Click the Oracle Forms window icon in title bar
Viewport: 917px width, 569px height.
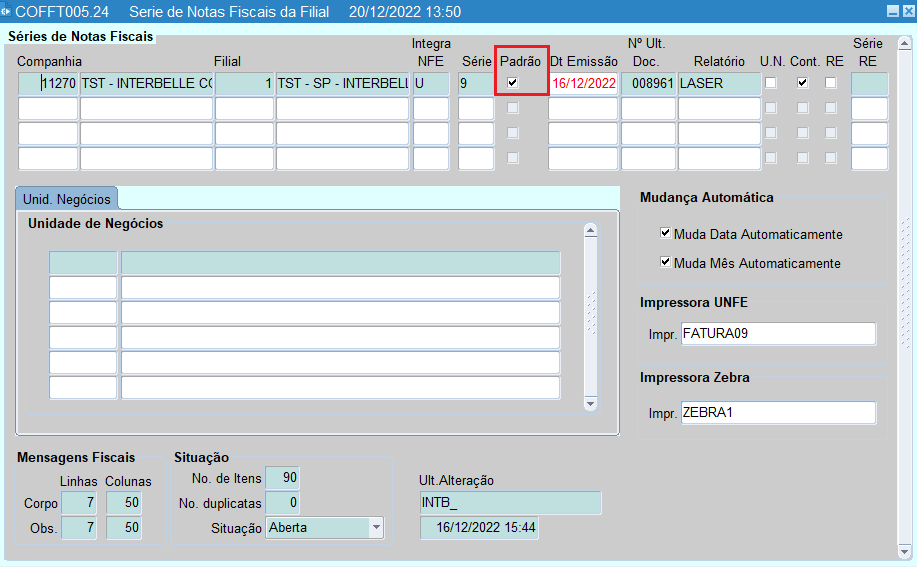pyautogui.click(x=5, y=11)
